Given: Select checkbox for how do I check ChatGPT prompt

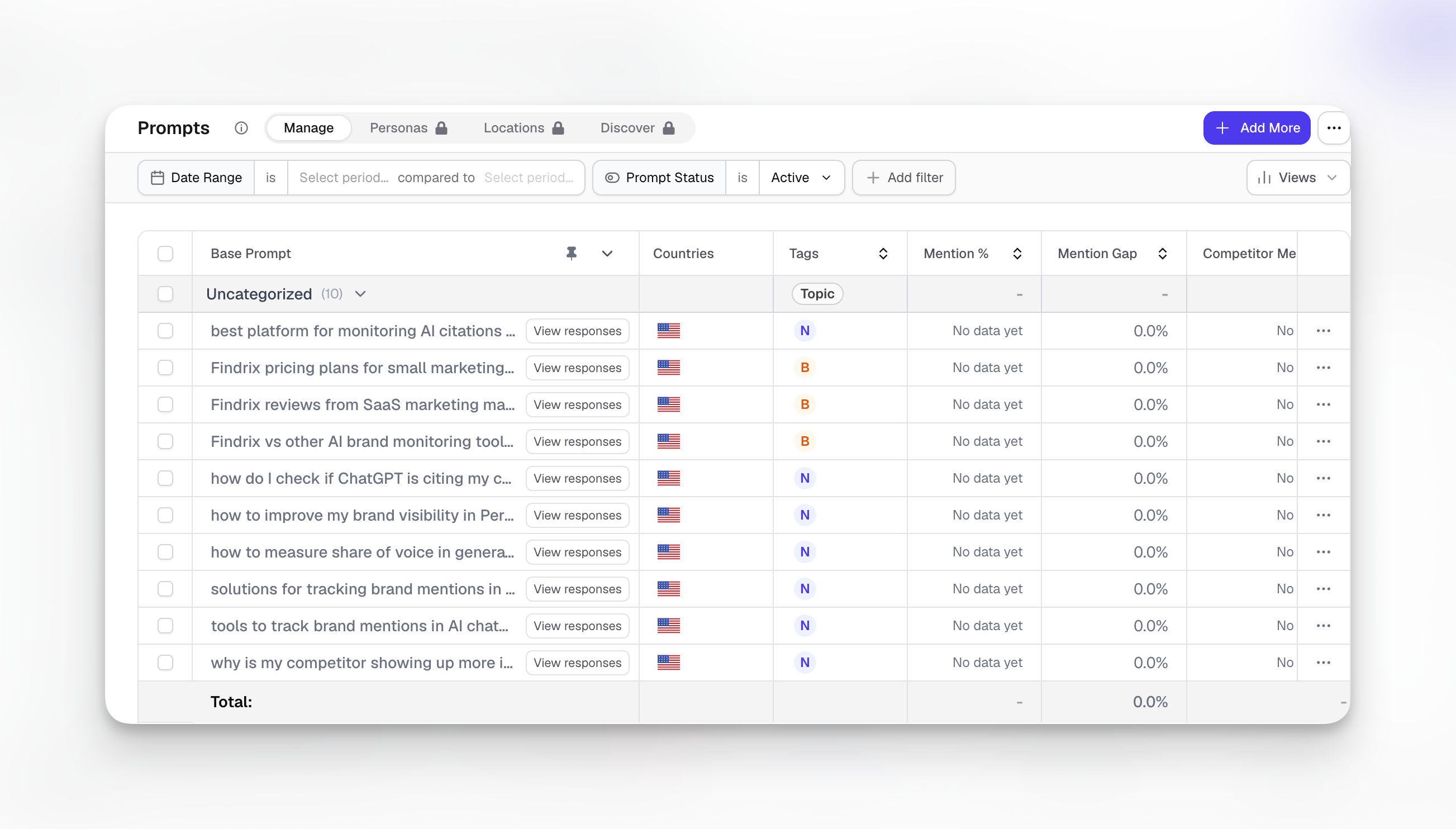Looking at the screenshot, I should [165, 478].
